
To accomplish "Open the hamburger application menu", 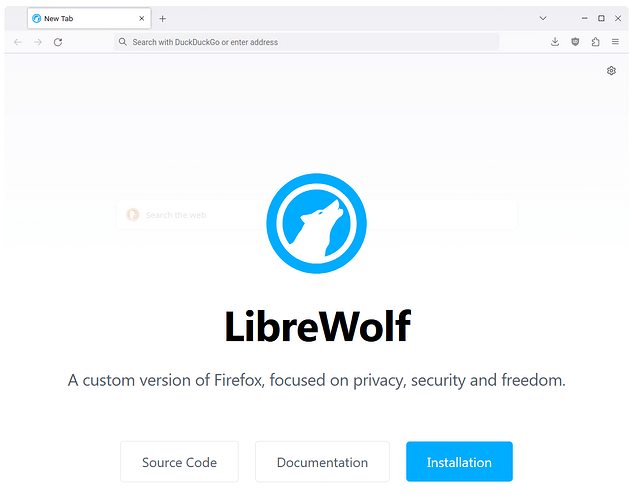I will 615,41.
